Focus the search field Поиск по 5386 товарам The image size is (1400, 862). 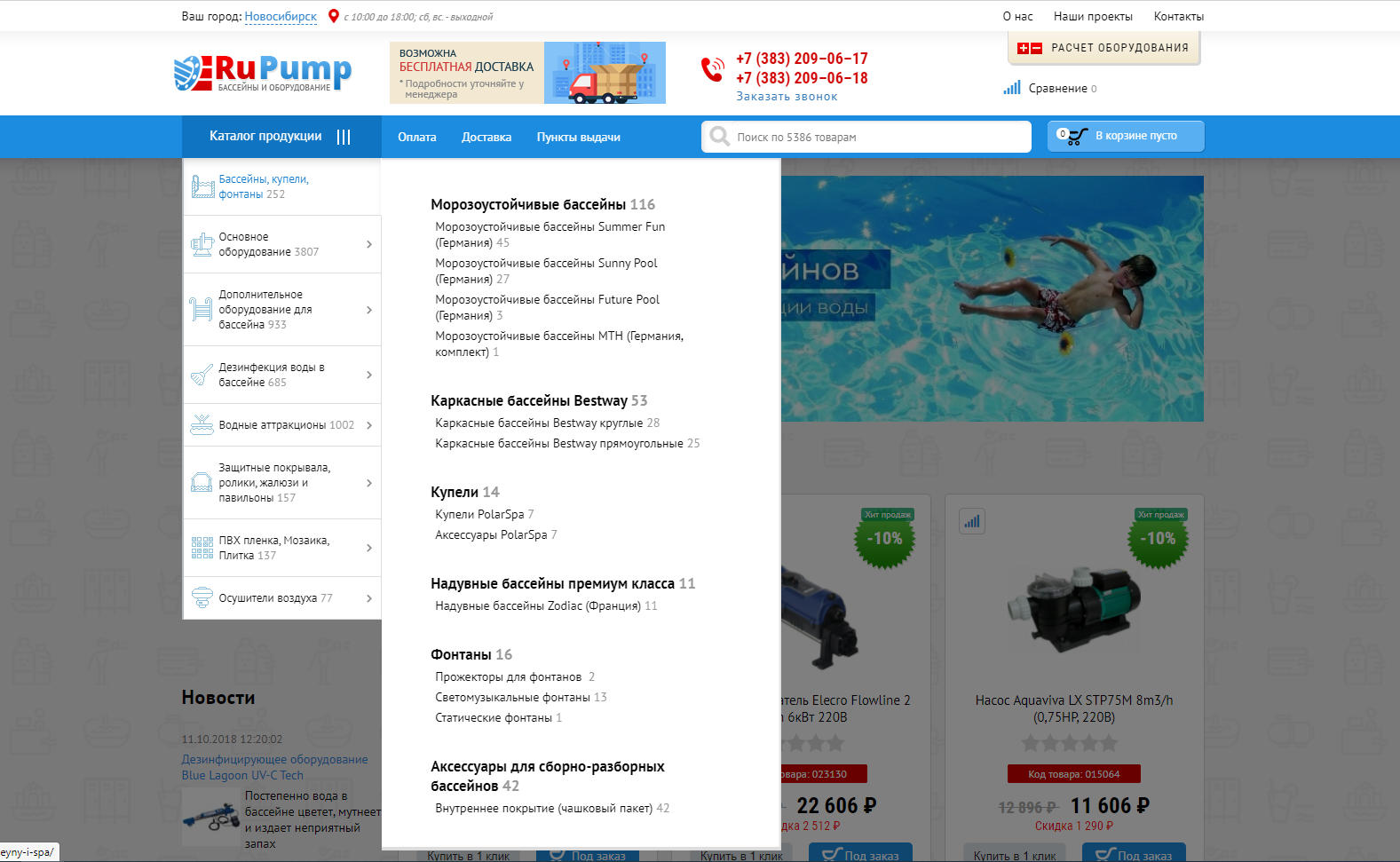(866, 137)
